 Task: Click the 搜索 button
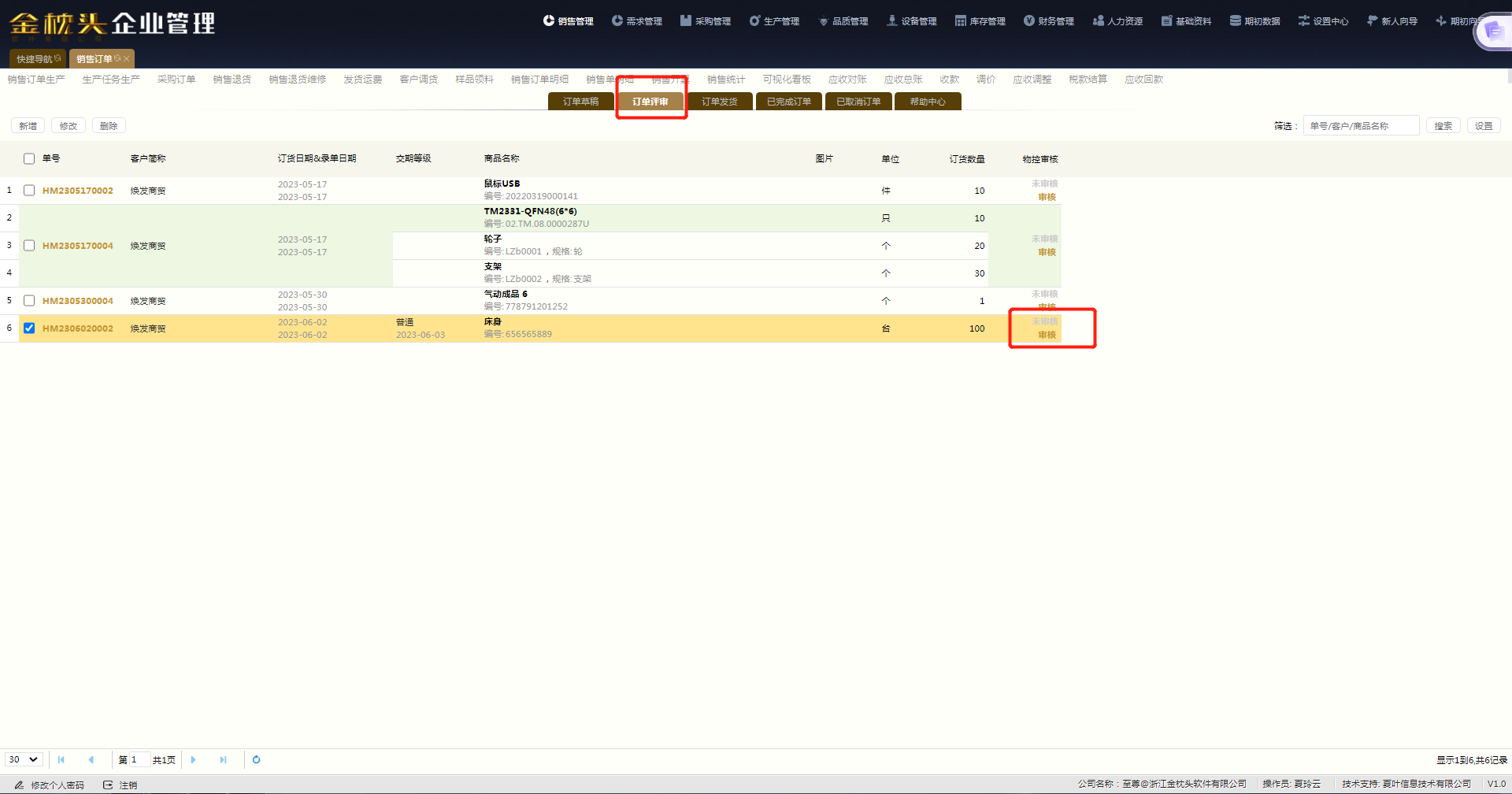(x=1443, y=126)
